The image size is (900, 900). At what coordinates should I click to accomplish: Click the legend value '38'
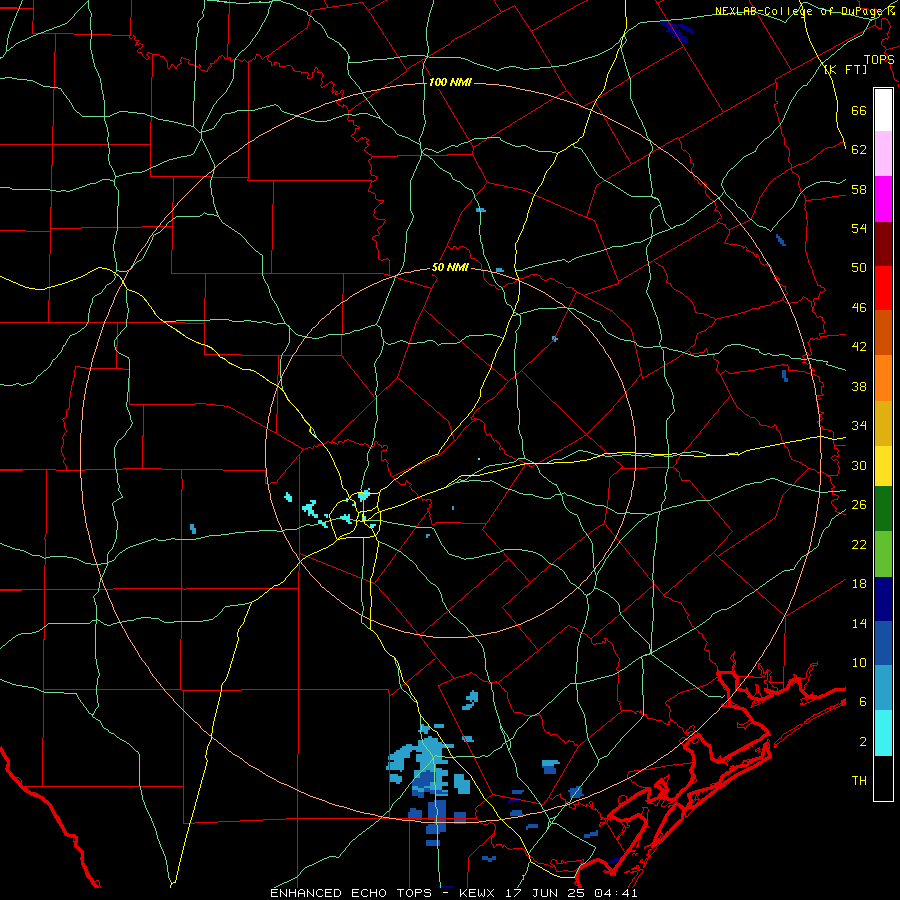[x=859, y=386]
